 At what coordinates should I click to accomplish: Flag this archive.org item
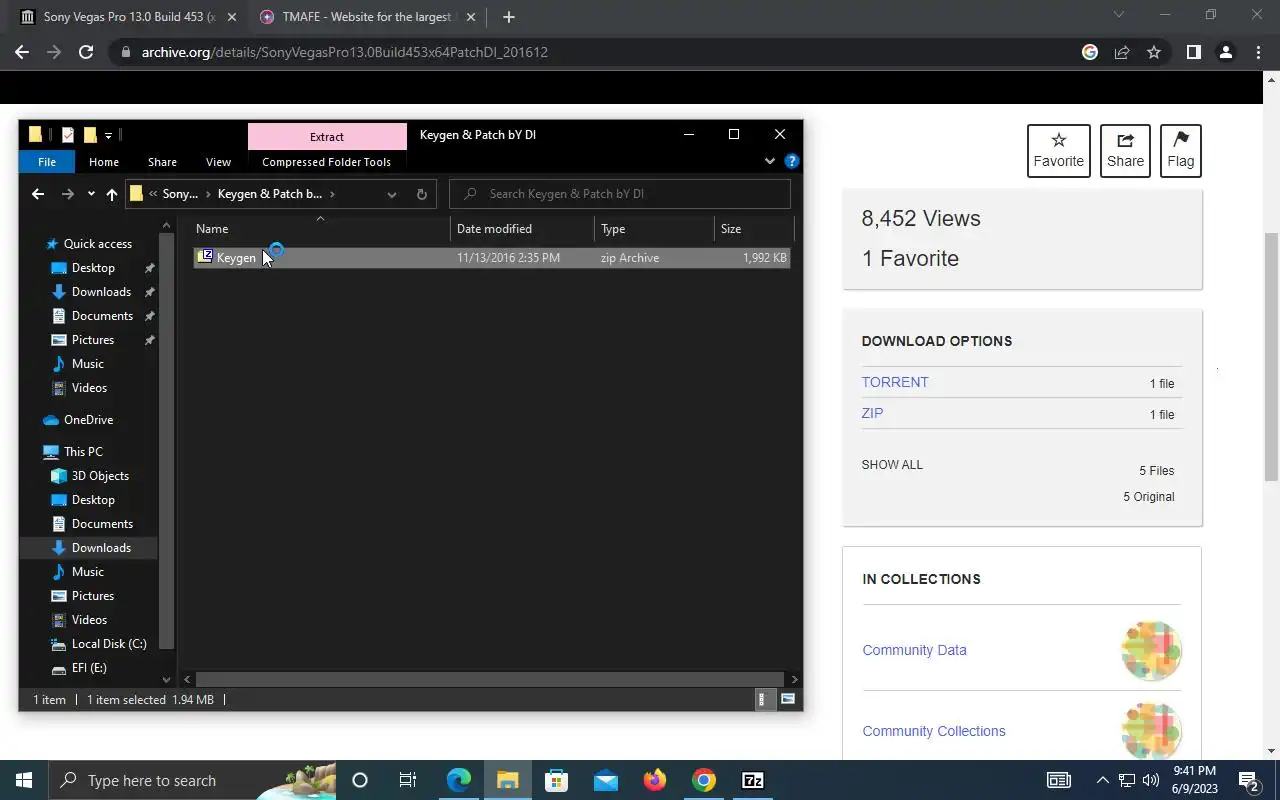coord(1180,151)
